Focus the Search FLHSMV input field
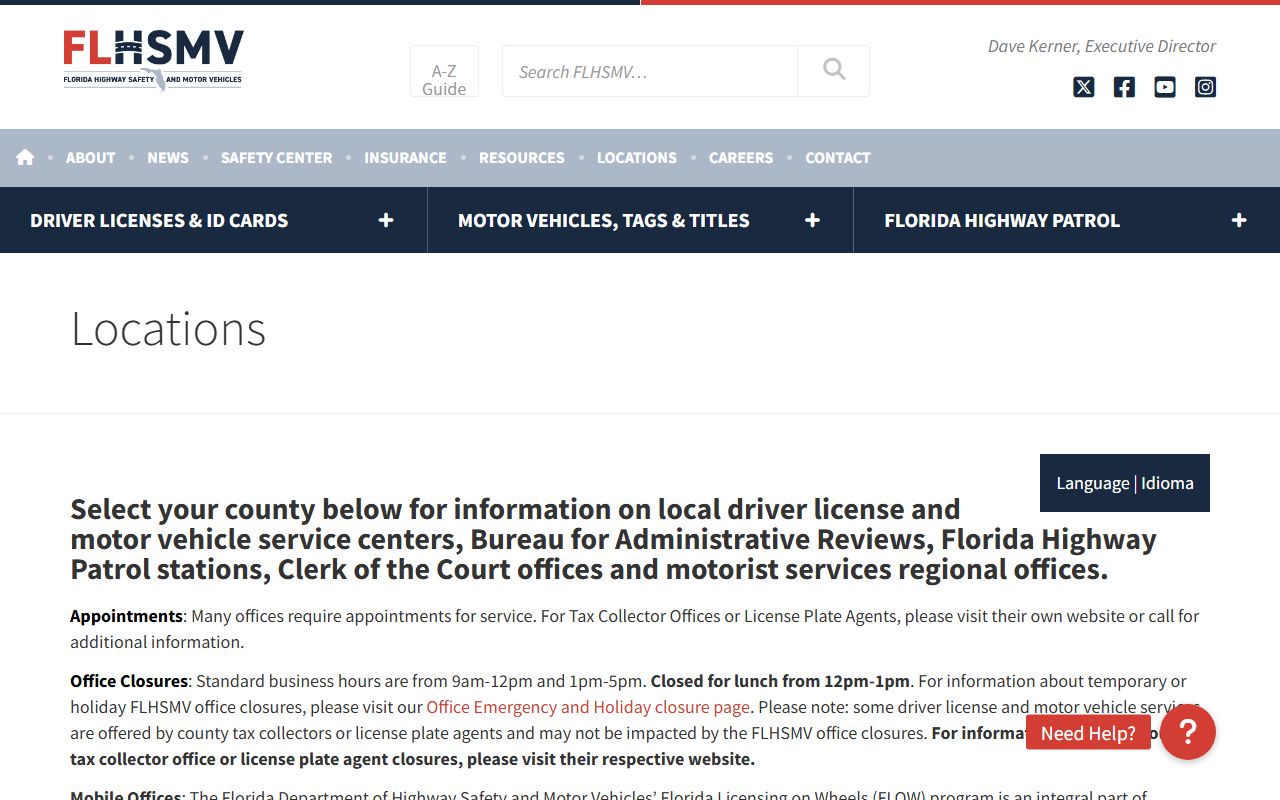1280x800 pixels. pos(650,71)
